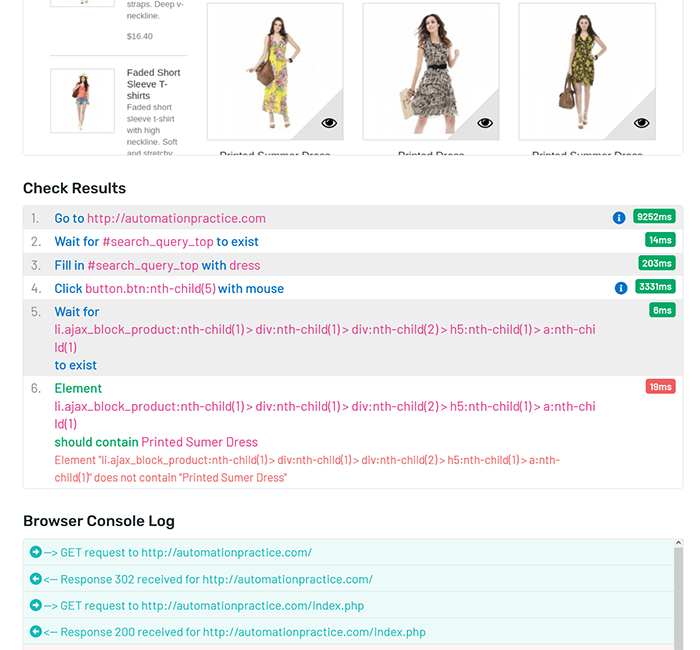Click arrow icon beside GET request automationpractice.com/

[36, 552]
